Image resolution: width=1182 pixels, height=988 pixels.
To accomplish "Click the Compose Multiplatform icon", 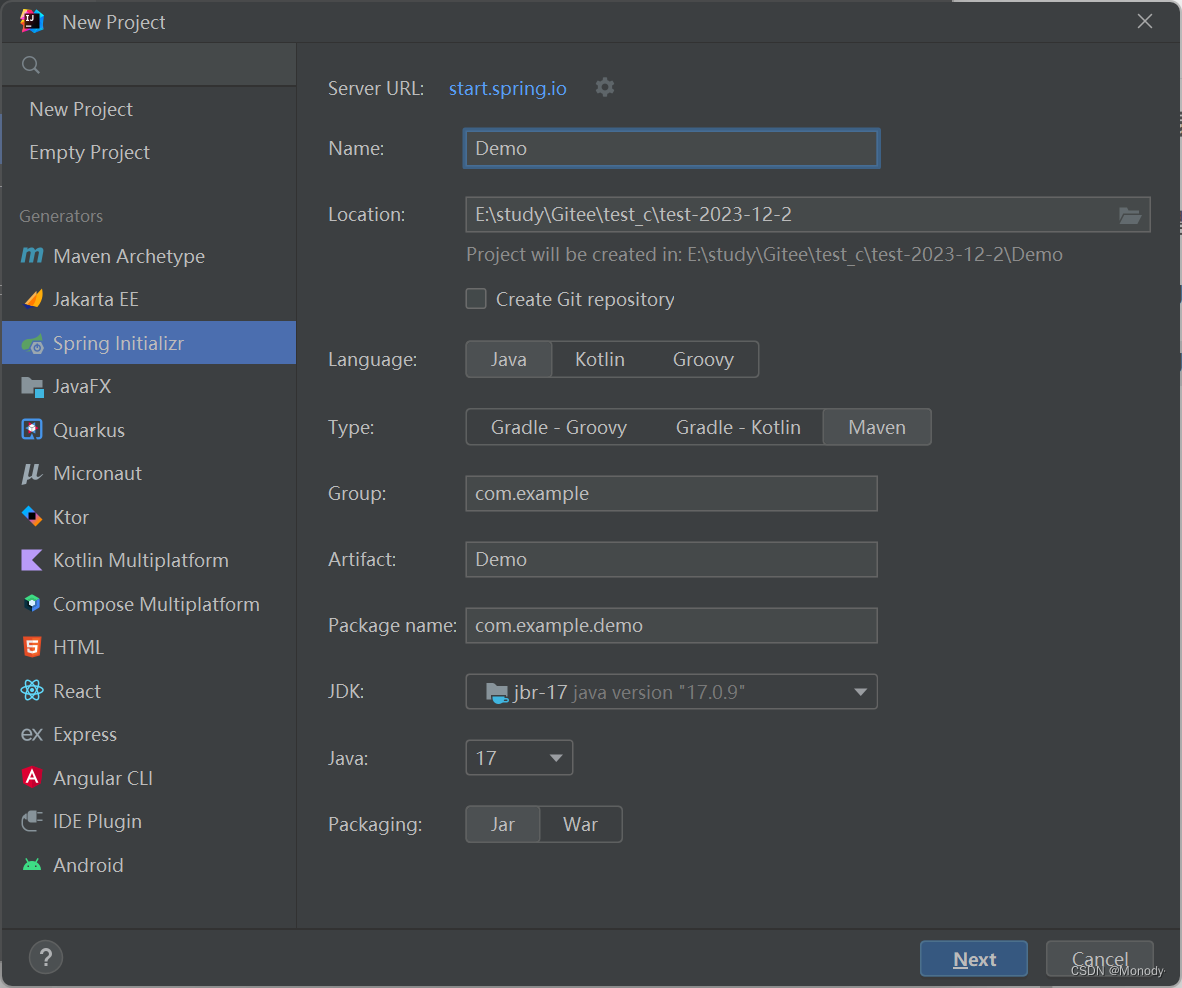I will 32,603.
